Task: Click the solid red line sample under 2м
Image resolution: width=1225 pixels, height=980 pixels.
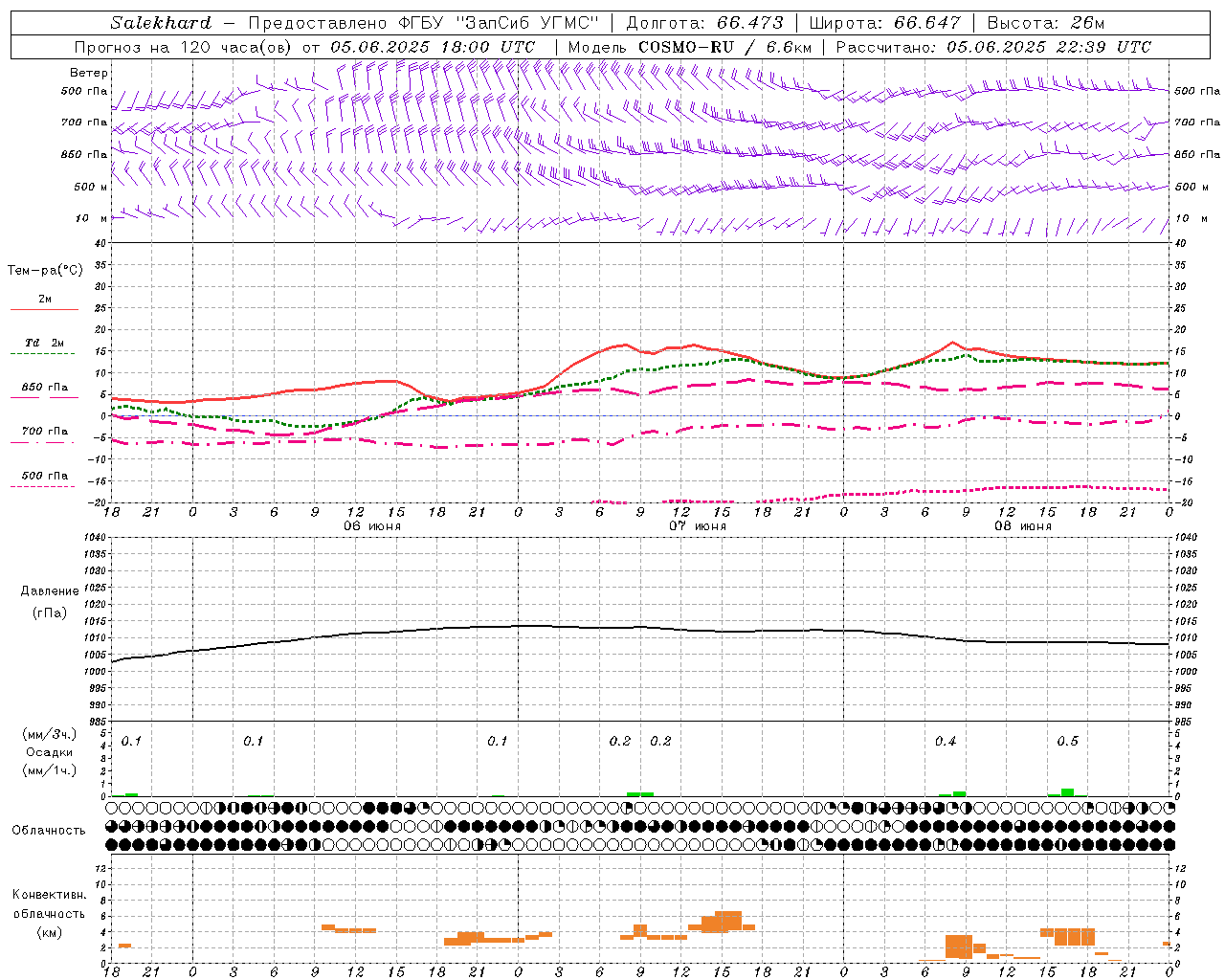Action: coord(44,309)
